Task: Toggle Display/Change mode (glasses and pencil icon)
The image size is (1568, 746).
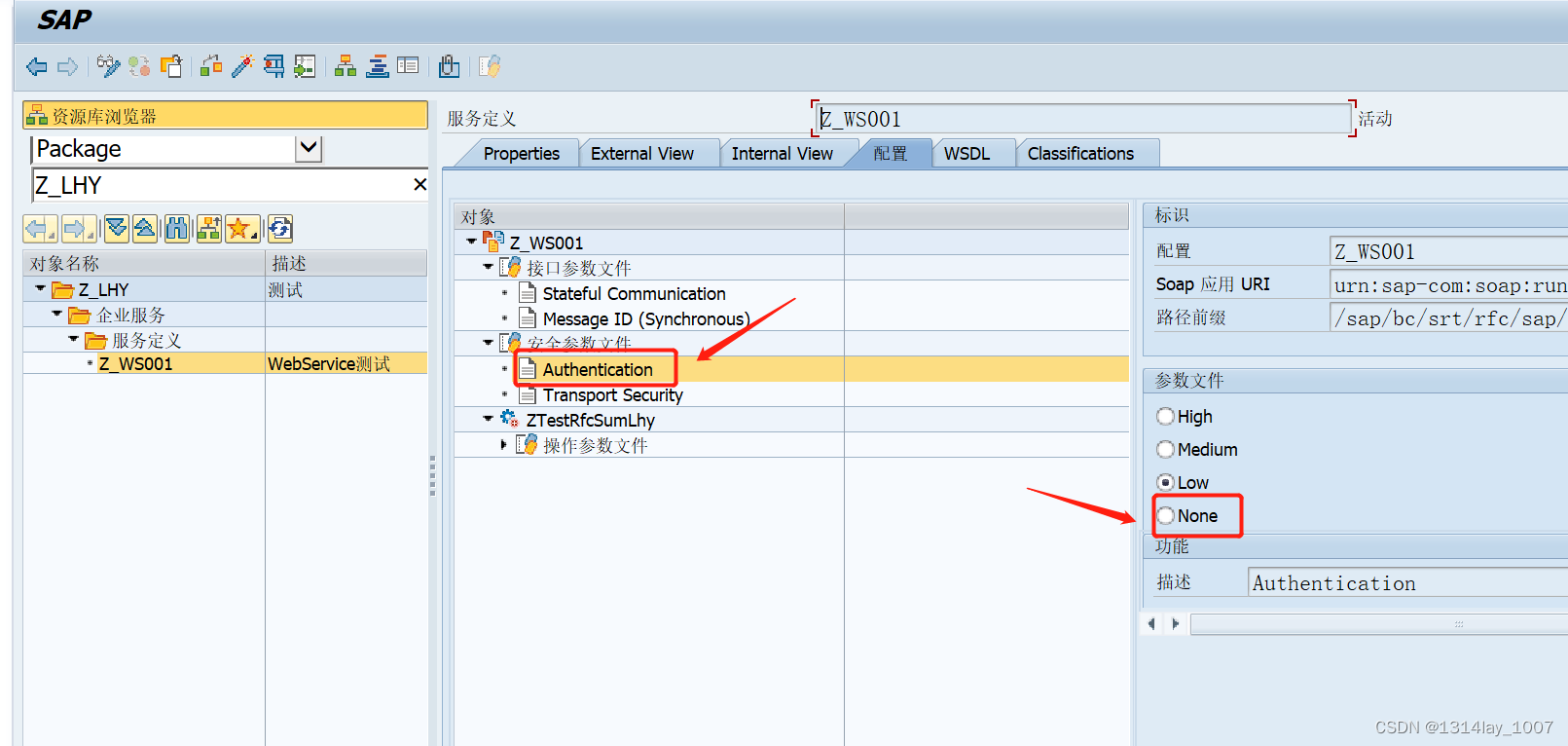Action: tap(108, 66)
